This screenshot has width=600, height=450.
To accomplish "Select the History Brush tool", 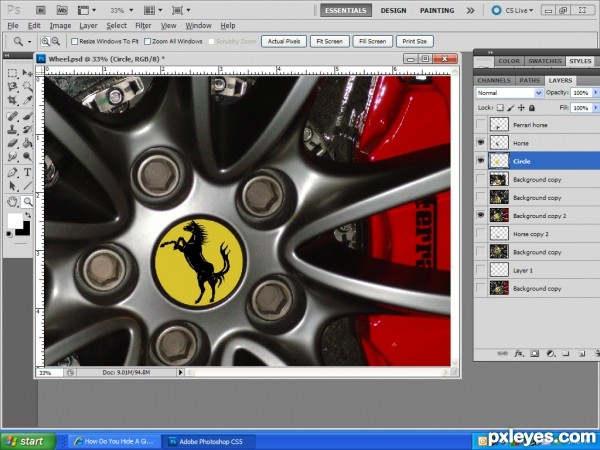I will click(x=27, y=129).
